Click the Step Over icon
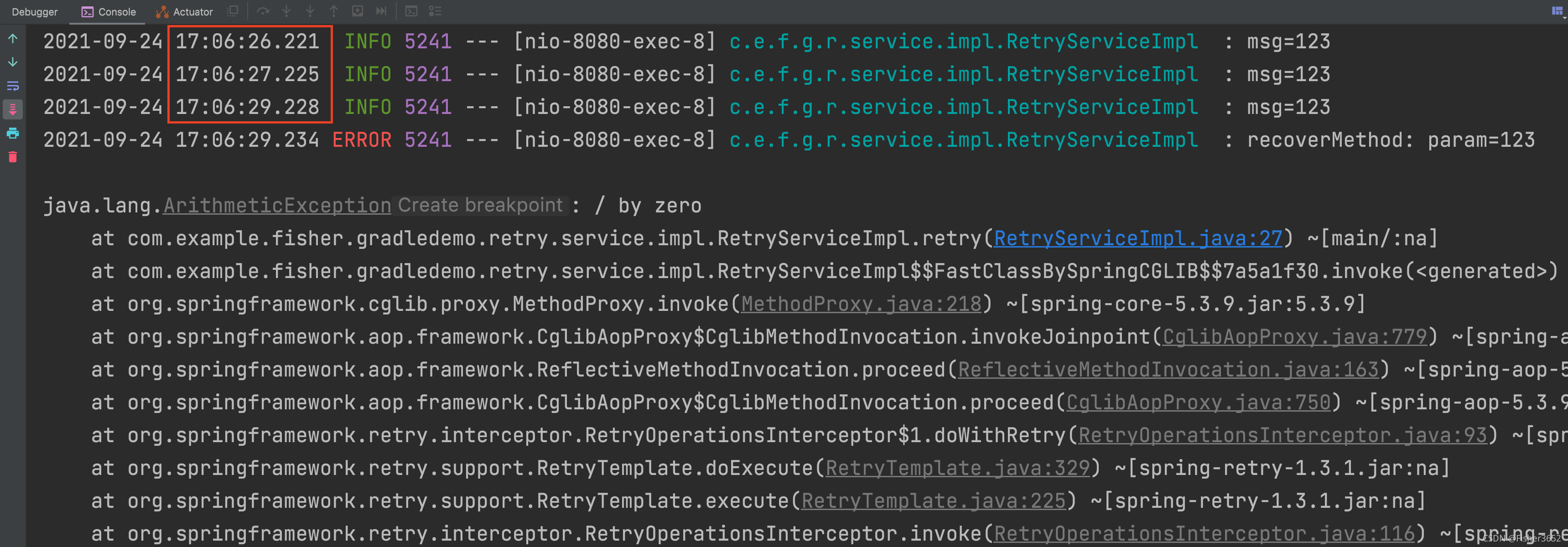This screenshot has width=1568, height=547. (263, 11)
